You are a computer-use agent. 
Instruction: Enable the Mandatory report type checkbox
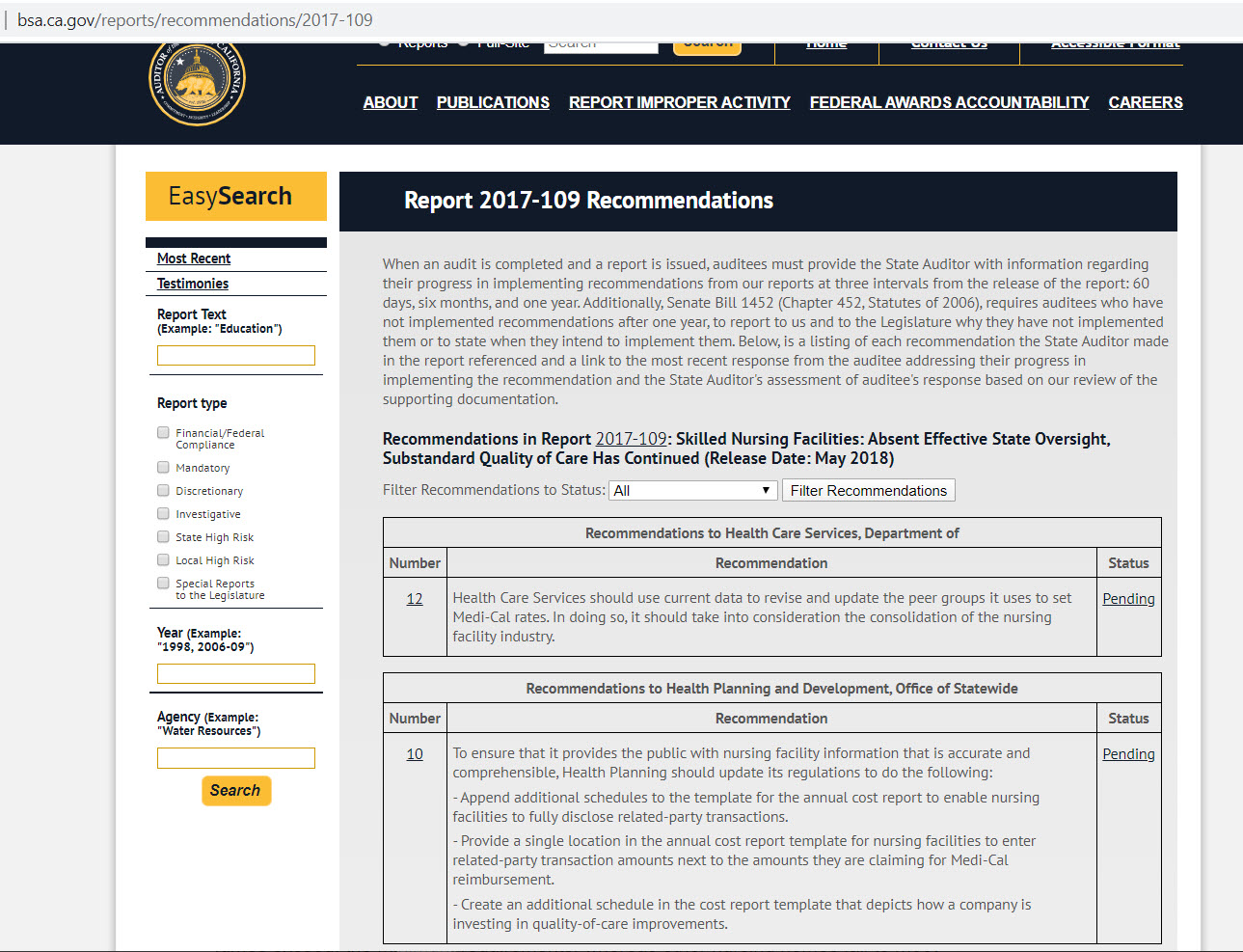pyautogui.click(x=164, y=468)
